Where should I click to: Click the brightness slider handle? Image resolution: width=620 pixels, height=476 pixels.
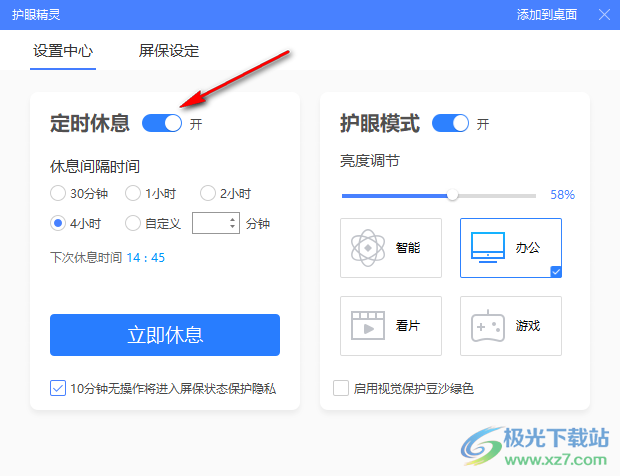453,195
